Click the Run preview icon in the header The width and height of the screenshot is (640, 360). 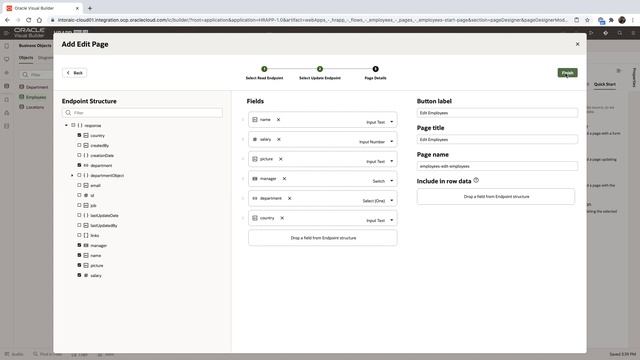coord(591,33)
